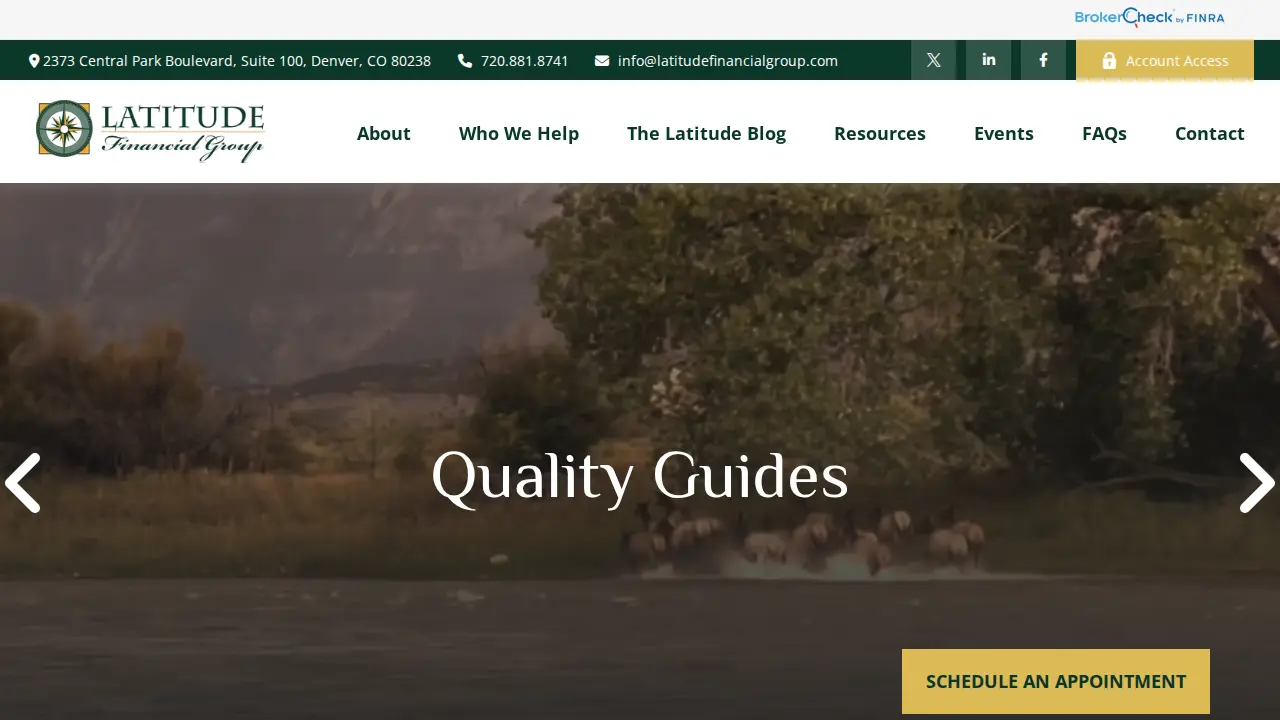
Task: Click the Quality Guides slide heading
Action: [x=640, y=476]
